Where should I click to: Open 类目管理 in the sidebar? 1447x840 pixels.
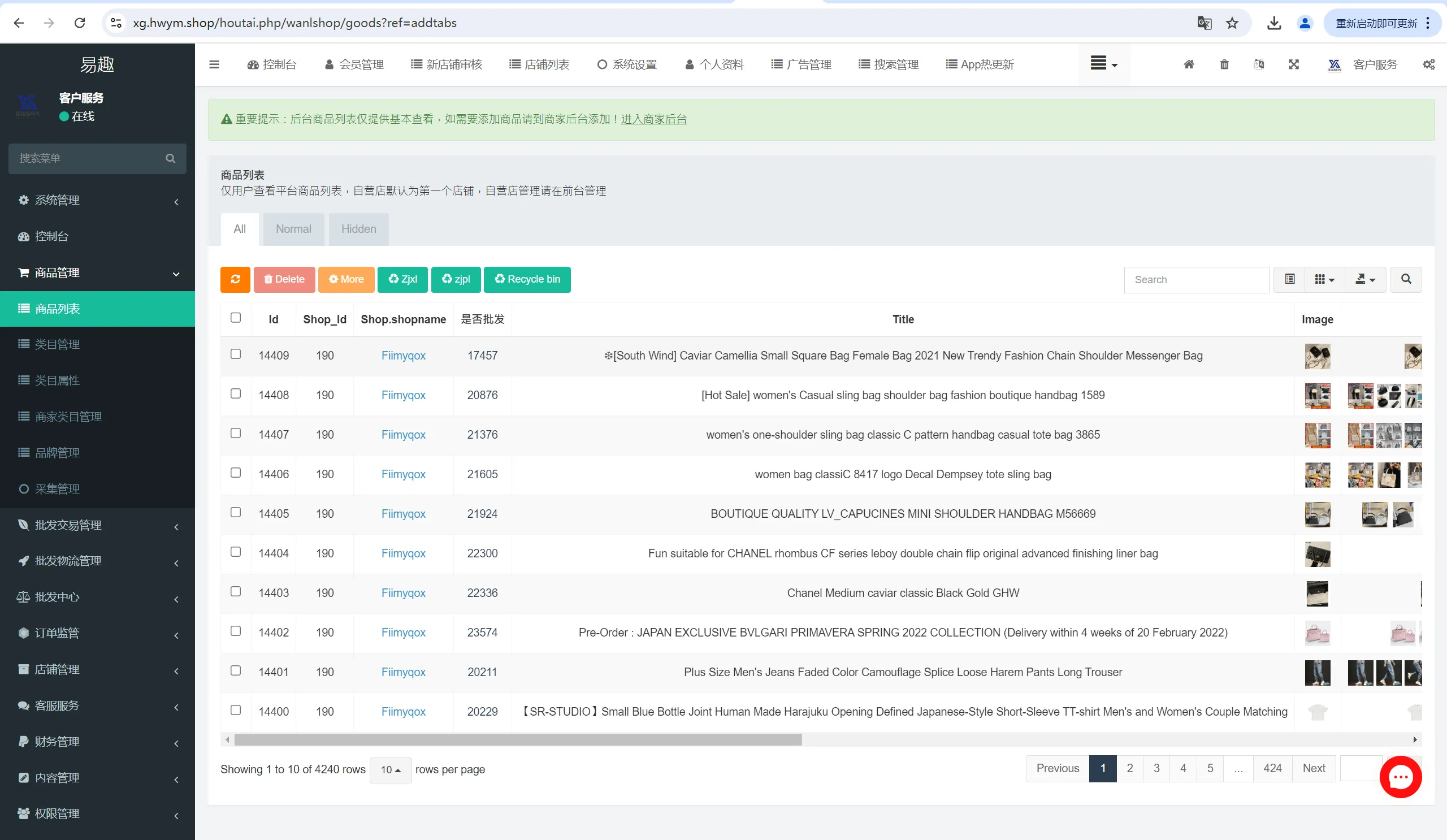[x=58, y=344]
